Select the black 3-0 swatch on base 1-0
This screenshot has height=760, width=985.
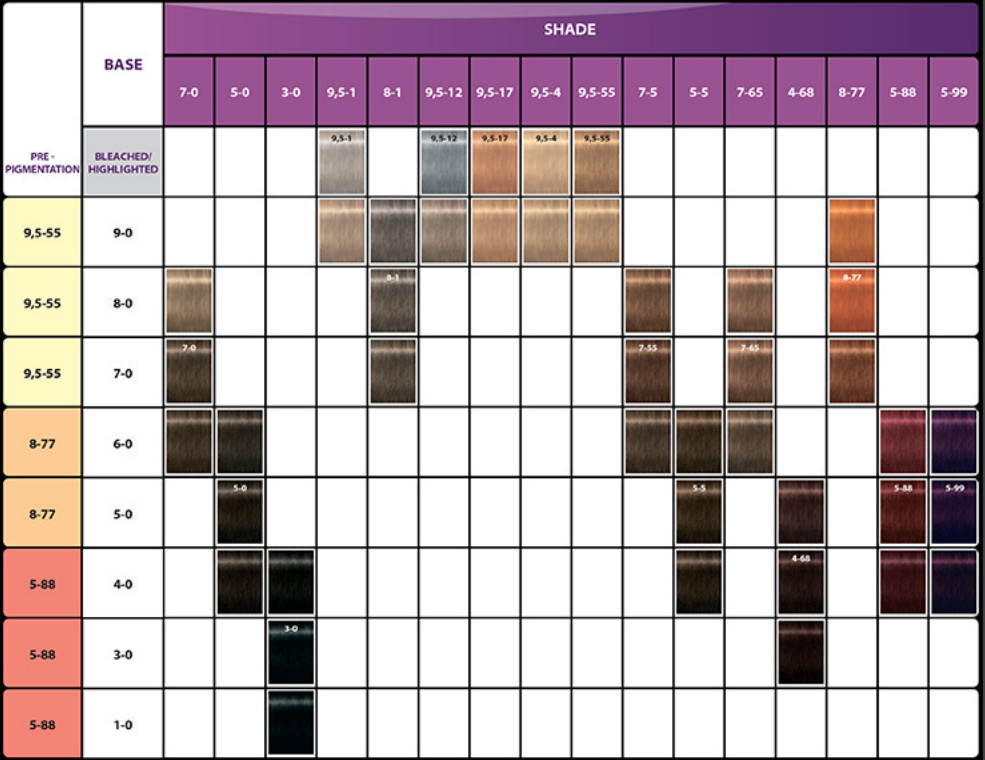291,723
